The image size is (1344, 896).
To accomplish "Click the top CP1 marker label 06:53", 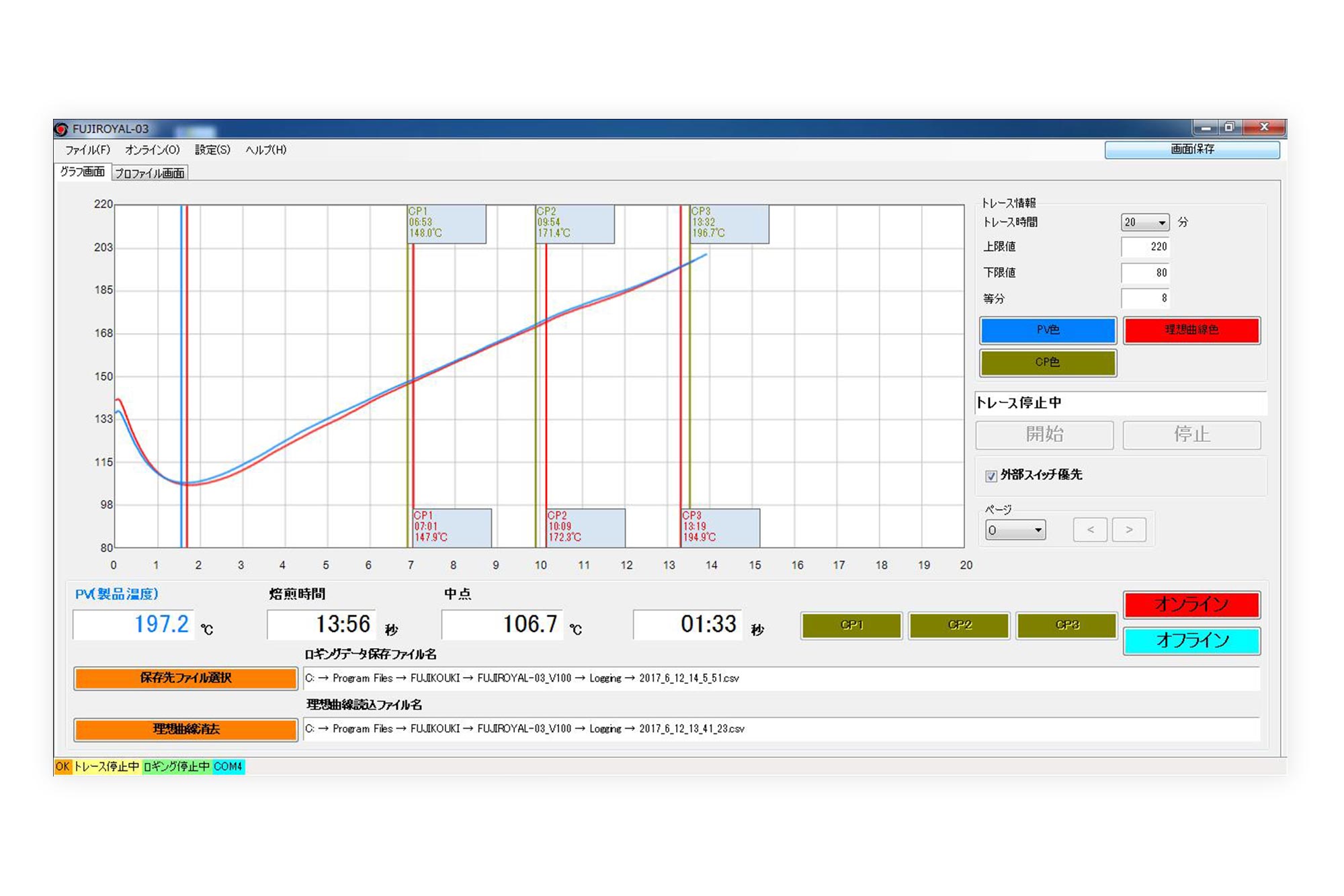I will click(x=447, y=224).
